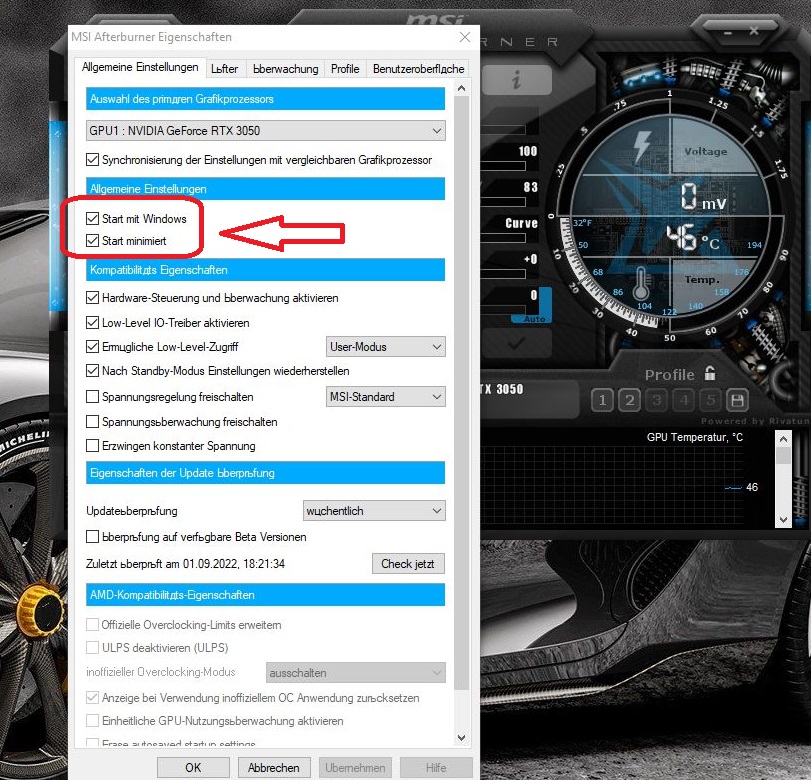Click the 46 °C temperature readout

point(692,238)
